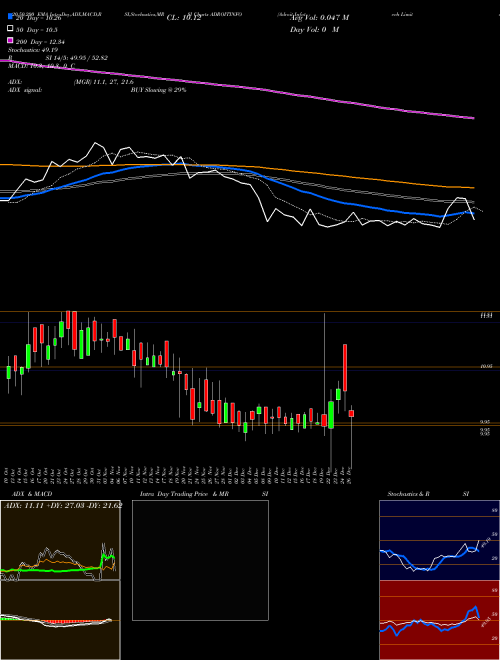
Task: Click the 'ADX: 11.11 +DY: 27.03 -DY: 21.62' readout
Action: [x=63, y=505]
